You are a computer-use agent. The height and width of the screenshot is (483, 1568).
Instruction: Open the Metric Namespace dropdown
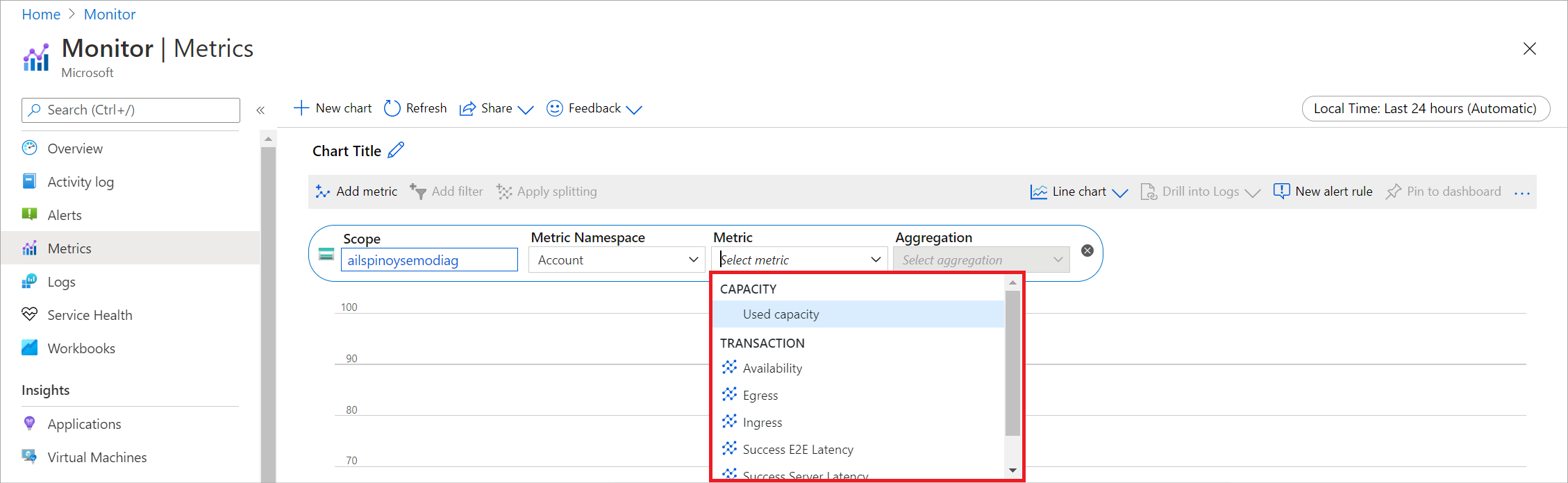tap(616, 260)
